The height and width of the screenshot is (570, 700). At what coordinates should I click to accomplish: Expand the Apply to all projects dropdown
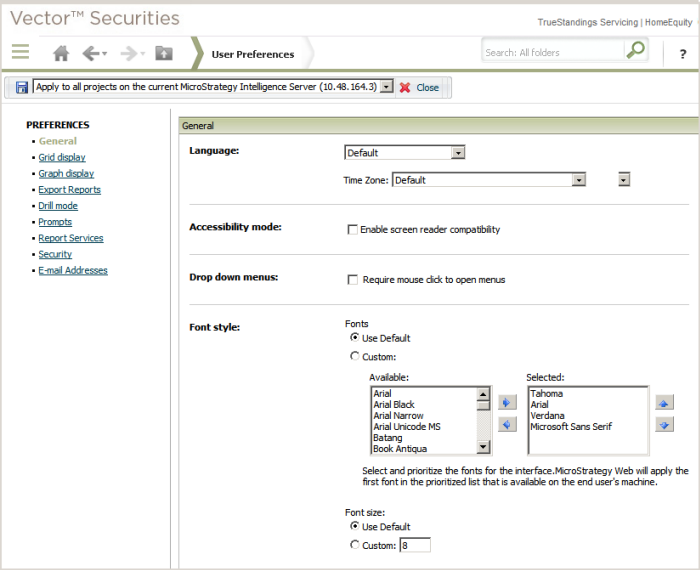387,86
